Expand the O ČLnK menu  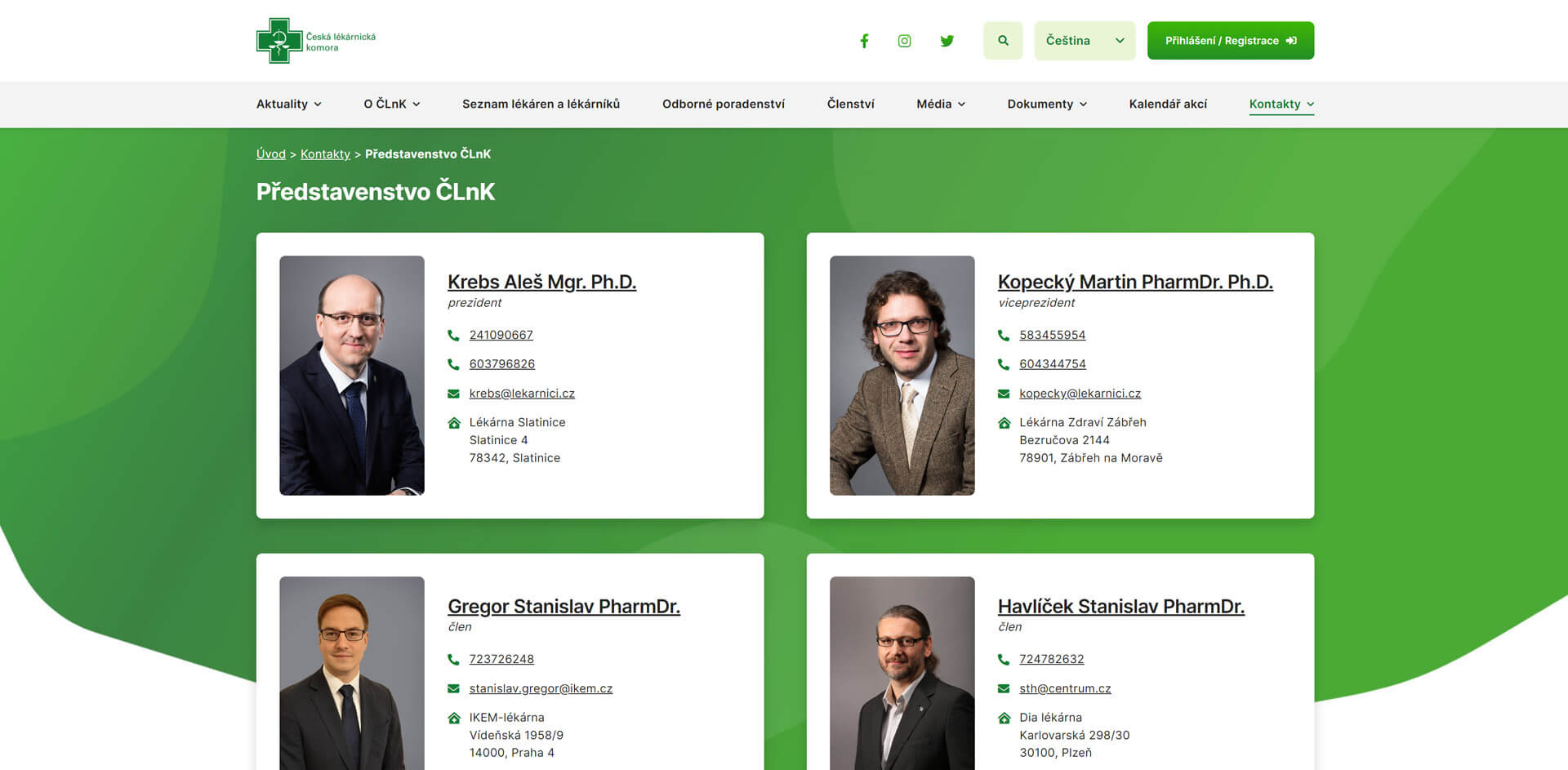392,105
